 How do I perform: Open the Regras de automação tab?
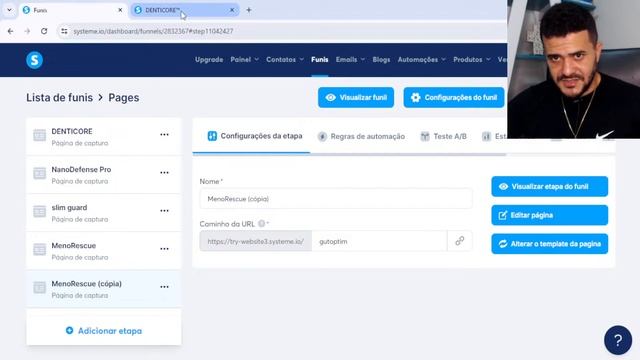tap(361, 136)
